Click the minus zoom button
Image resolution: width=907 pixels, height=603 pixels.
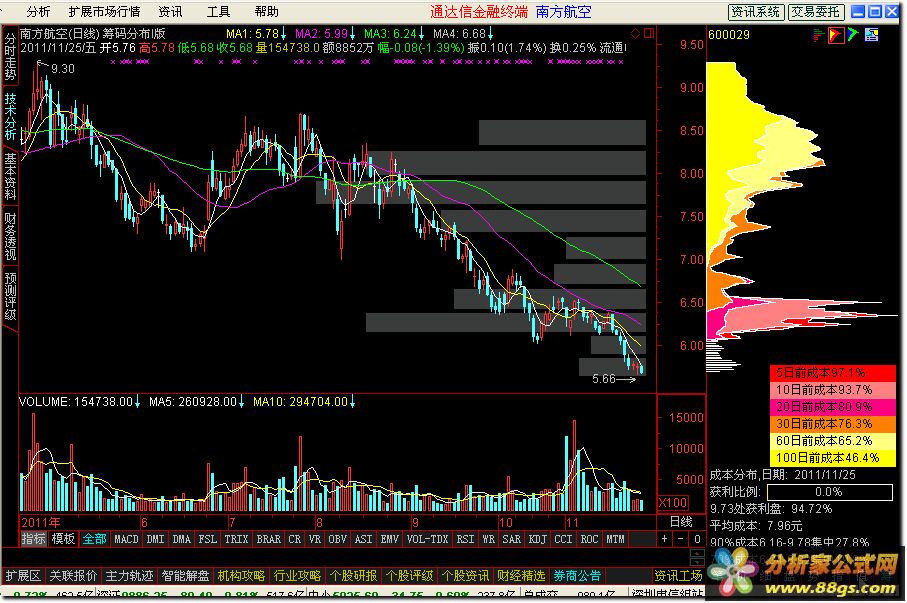[x=680, y=539]
